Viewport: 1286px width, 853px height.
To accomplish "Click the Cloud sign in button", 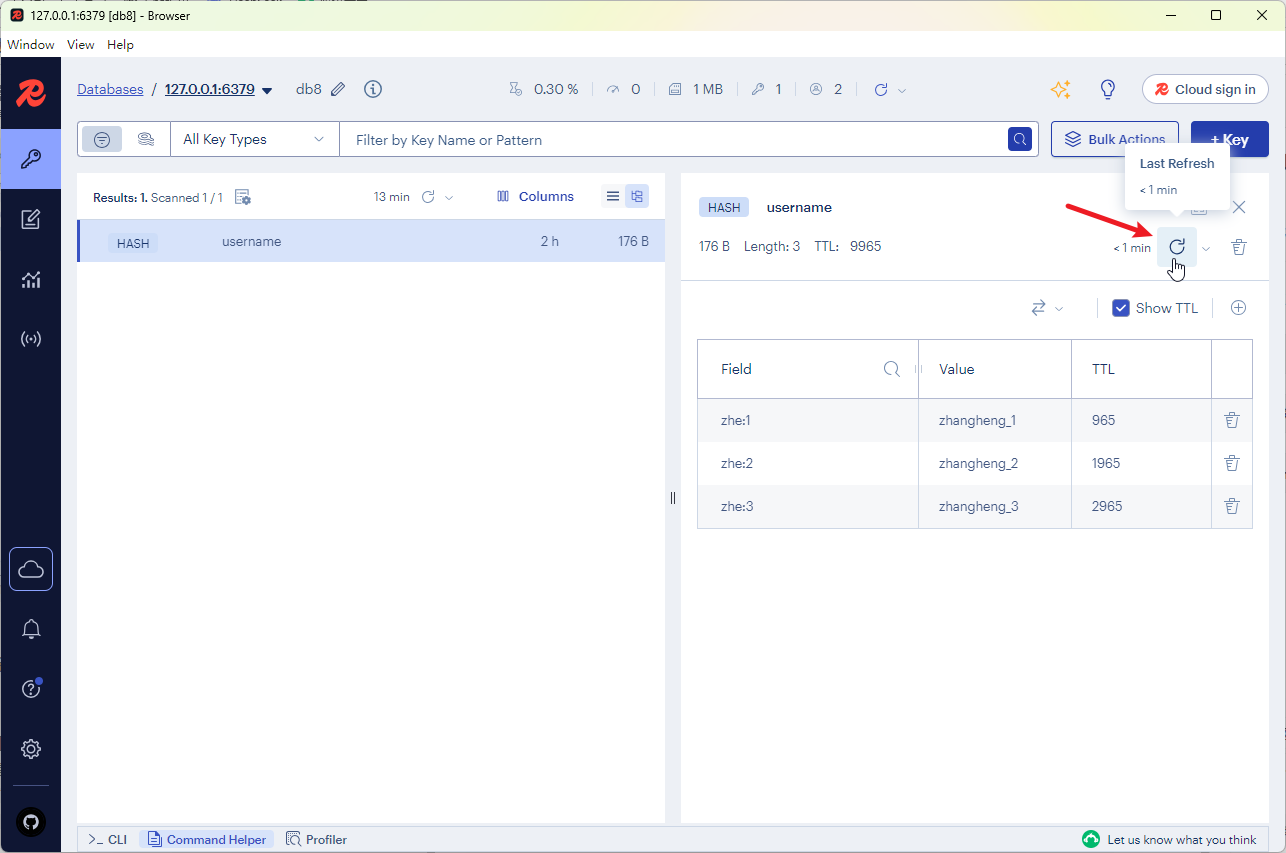I will pos(1205,89).
